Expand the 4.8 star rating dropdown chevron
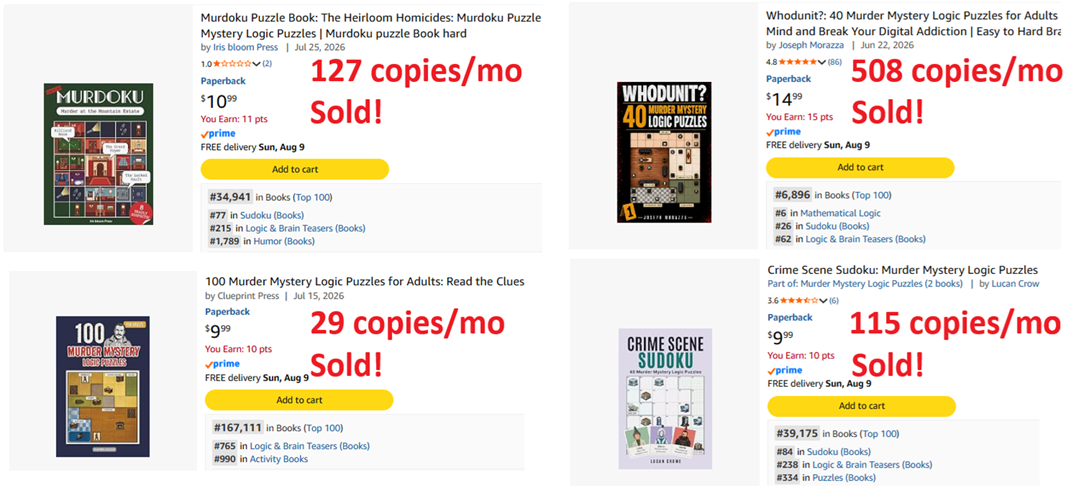1066x488 pixels. (822, 62)
